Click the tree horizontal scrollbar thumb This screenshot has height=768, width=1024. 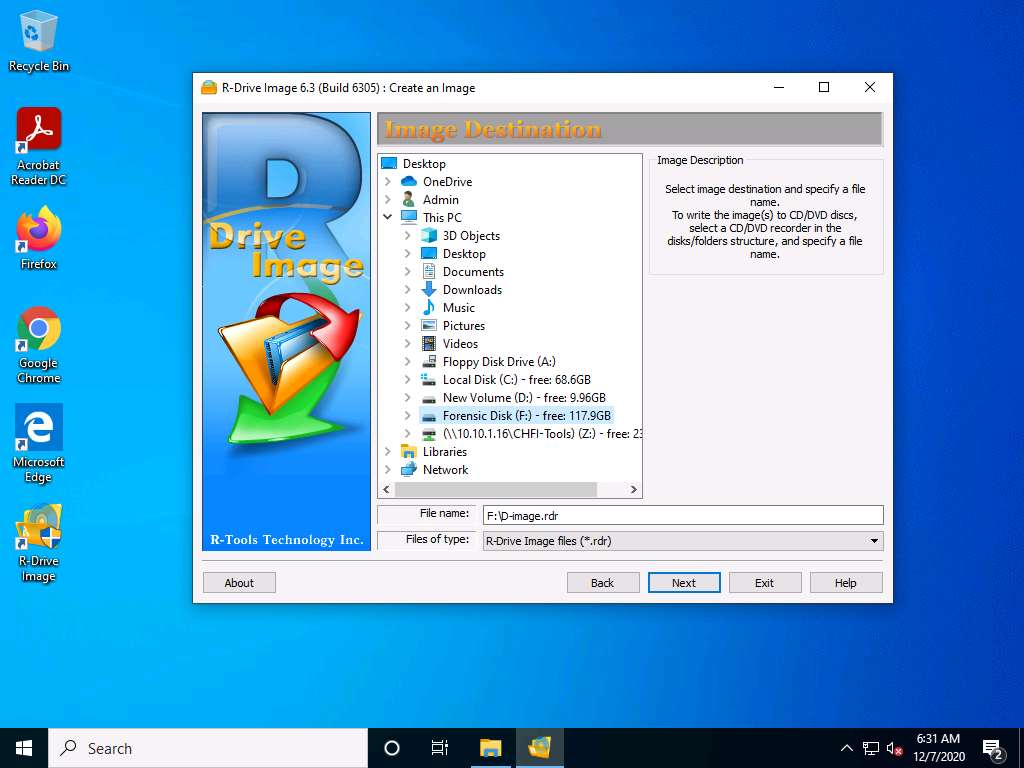496,489
